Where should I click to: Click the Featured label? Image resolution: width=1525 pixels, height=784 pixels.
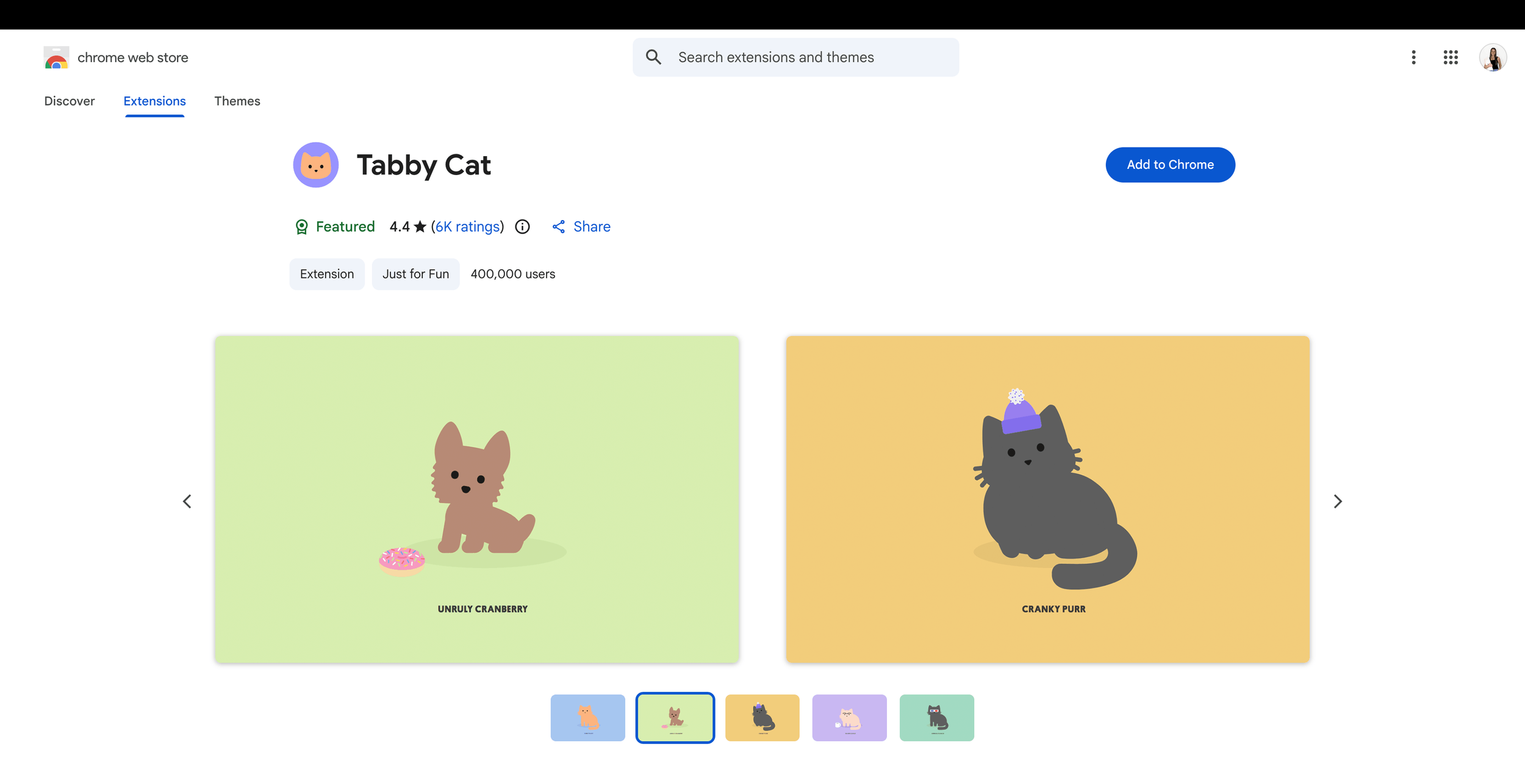pos(345,227)
